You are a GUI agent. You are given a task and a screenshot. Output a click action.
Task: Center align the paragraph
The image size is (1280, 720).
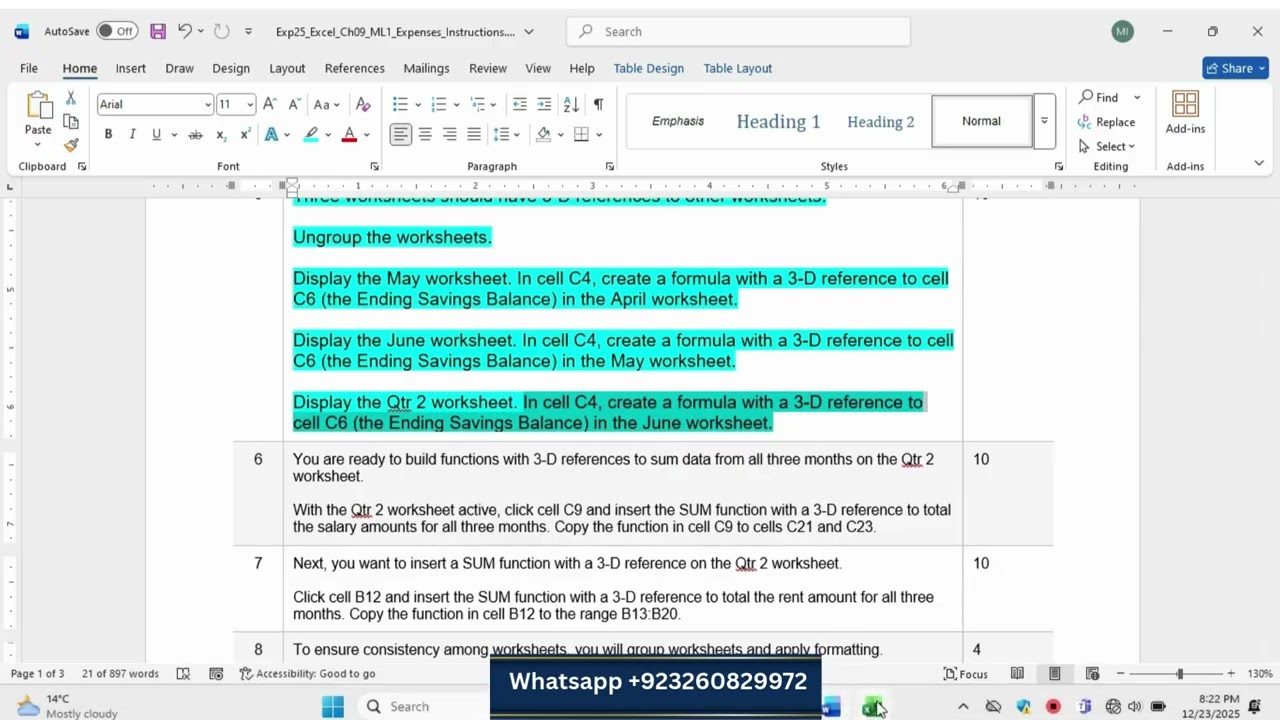click(x=425, y=134)
